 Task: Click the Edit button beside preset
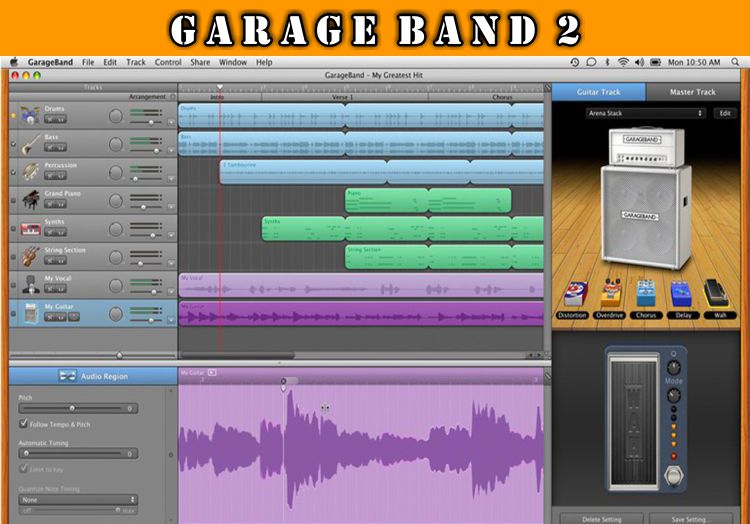click(x=725, y=113)
